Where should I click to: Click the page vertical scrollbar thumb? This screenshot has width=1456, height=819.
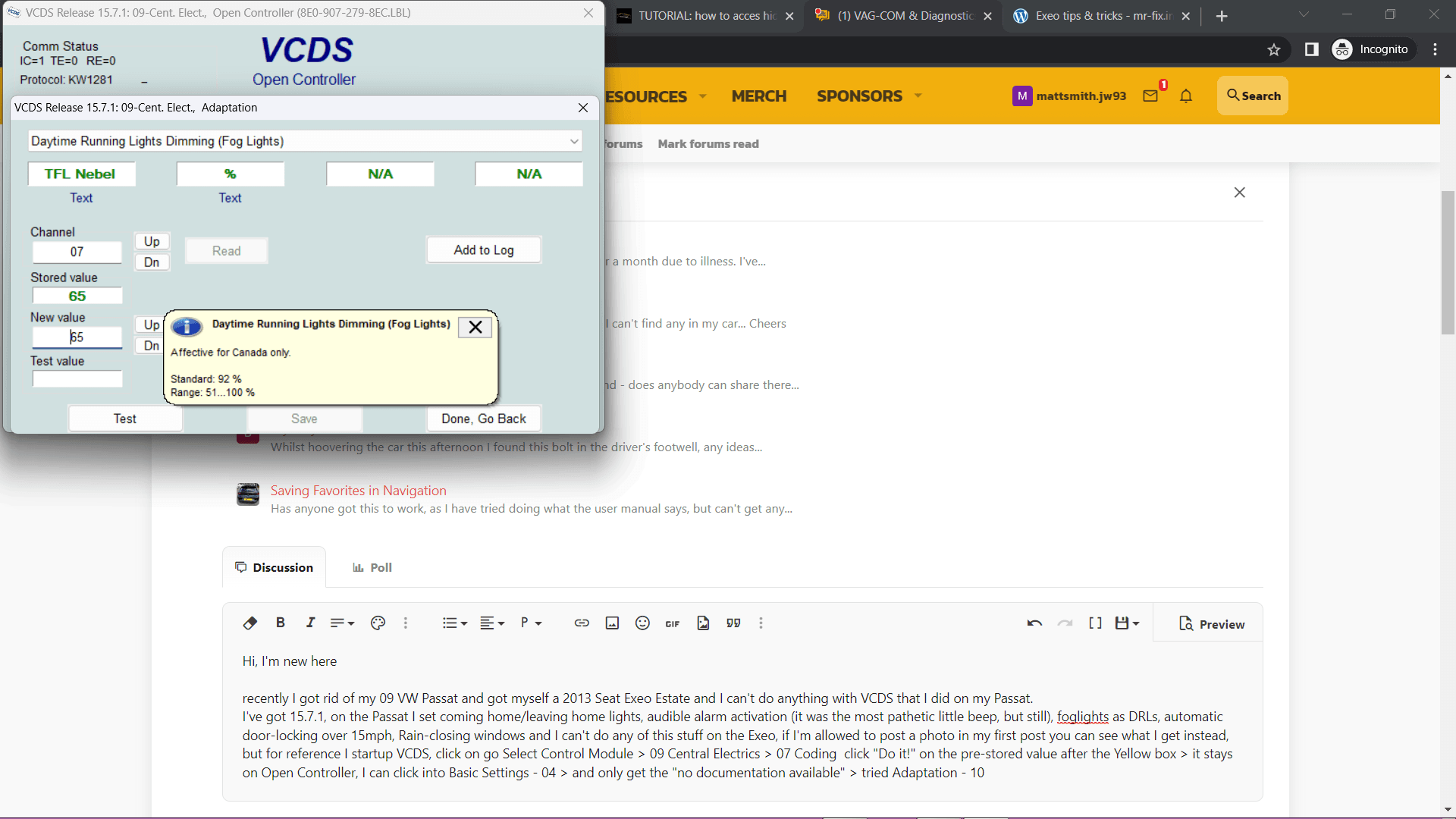pos(1448,263)
